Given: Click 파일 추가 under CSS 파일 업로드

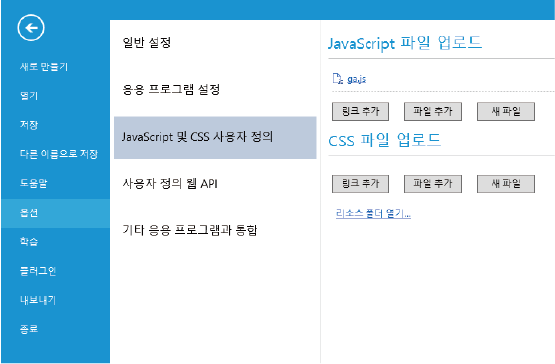Looking at the screenshot, I should click(433, 184).
